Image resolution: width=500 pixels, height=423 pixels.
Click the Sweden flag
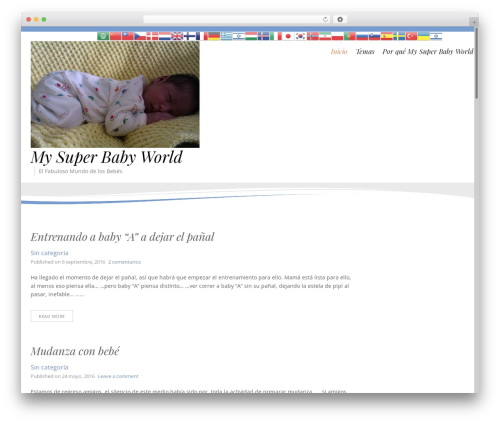(399, 36)
